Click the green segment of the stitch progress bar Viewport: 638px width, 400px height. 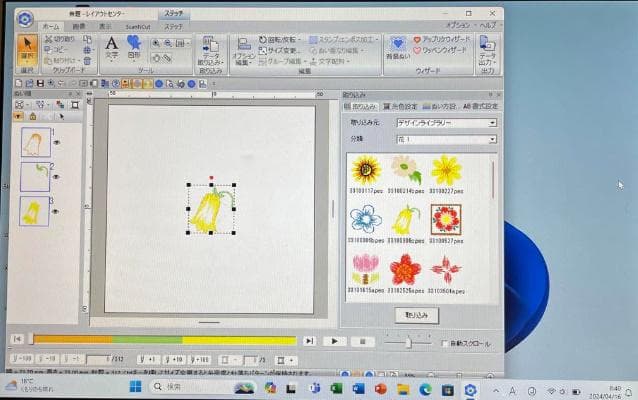[x=147, y=340]
